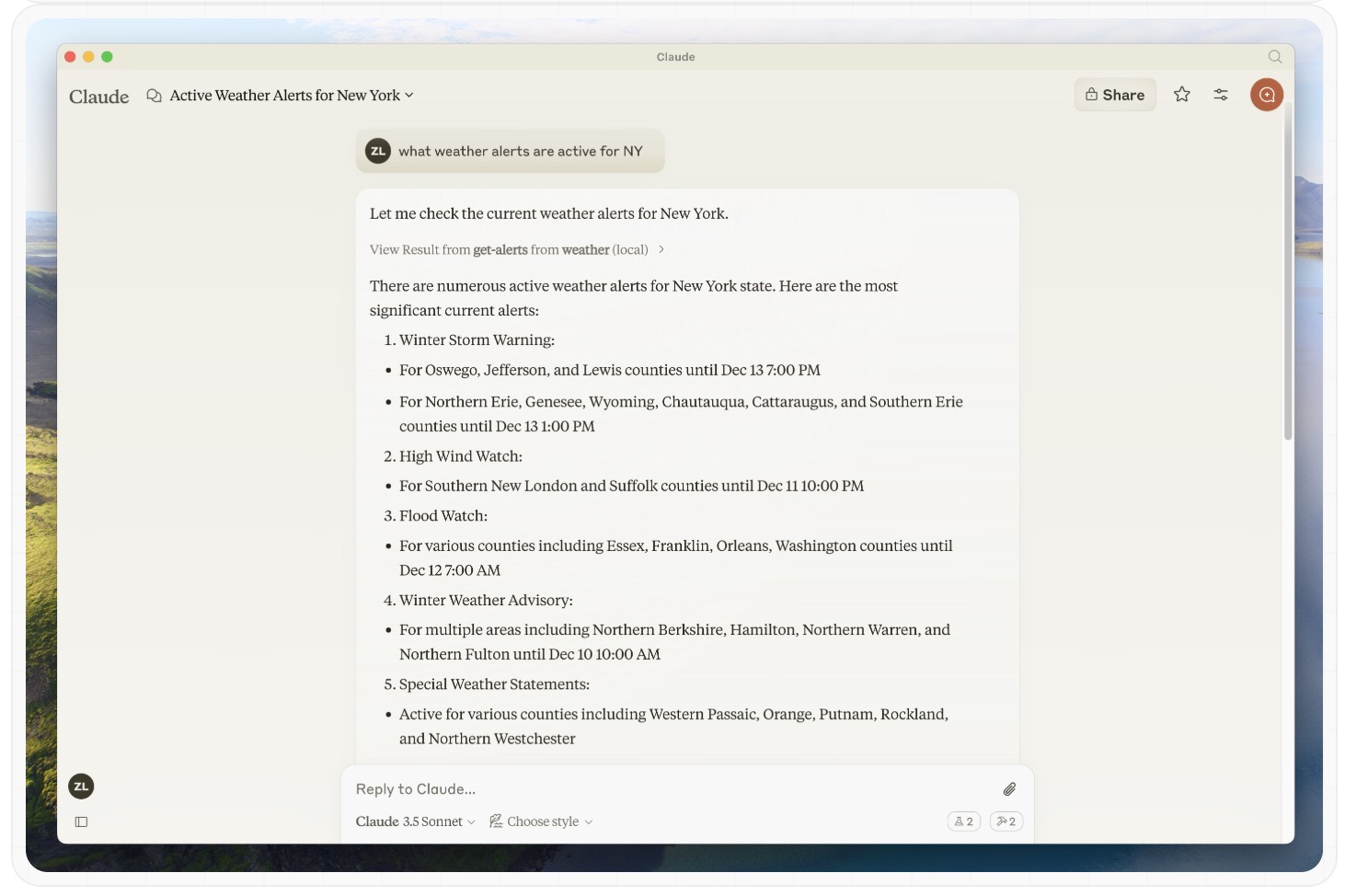This screenshot has height=896, width=1345.
Task: Open the Claude 3.5 Sonnet model selector
Action: pyautogui.click(x=415, y=821)
